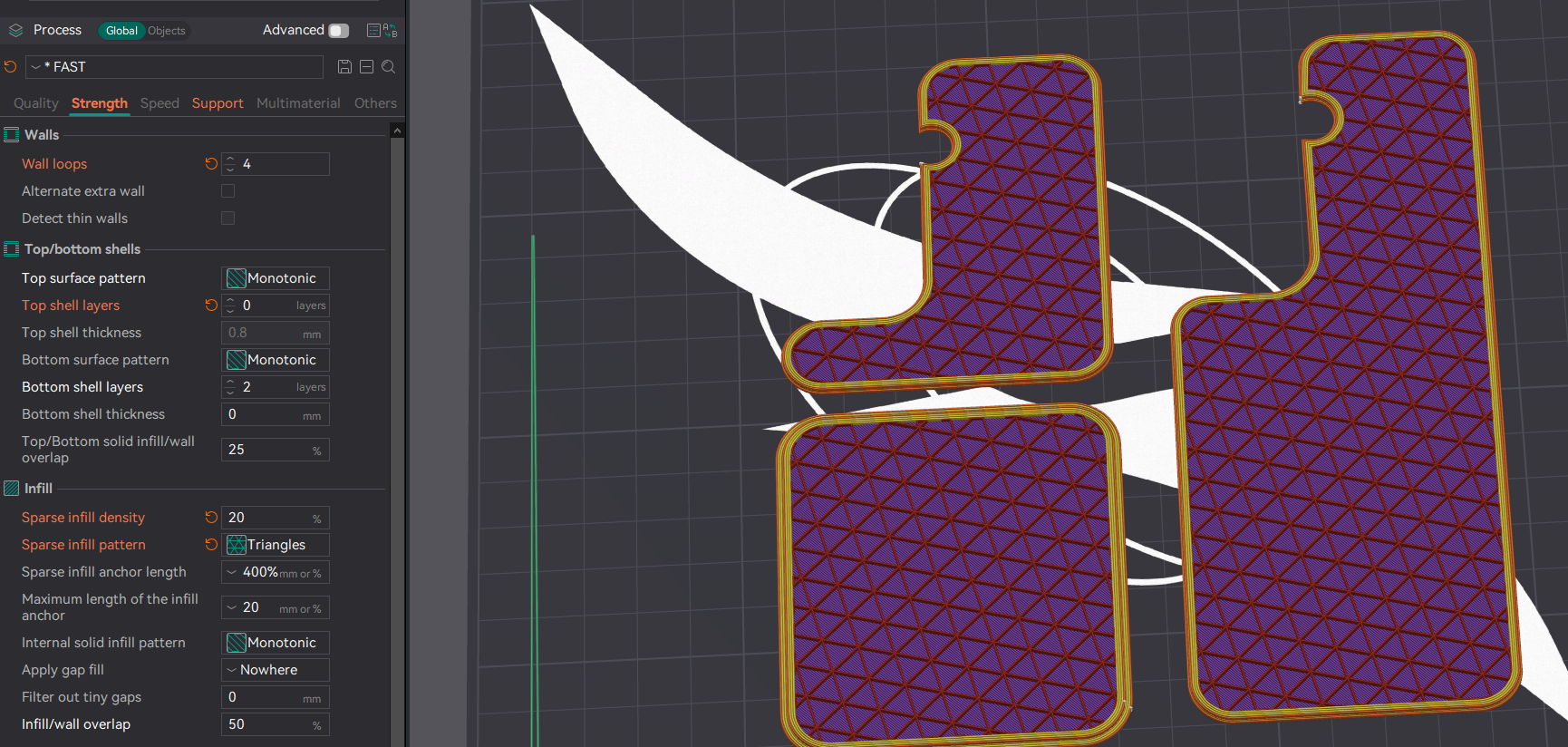Open the Maximum length of infill anchor dropdown
This screenshot has height=747, width=1568.
click(x=276, y=607)
